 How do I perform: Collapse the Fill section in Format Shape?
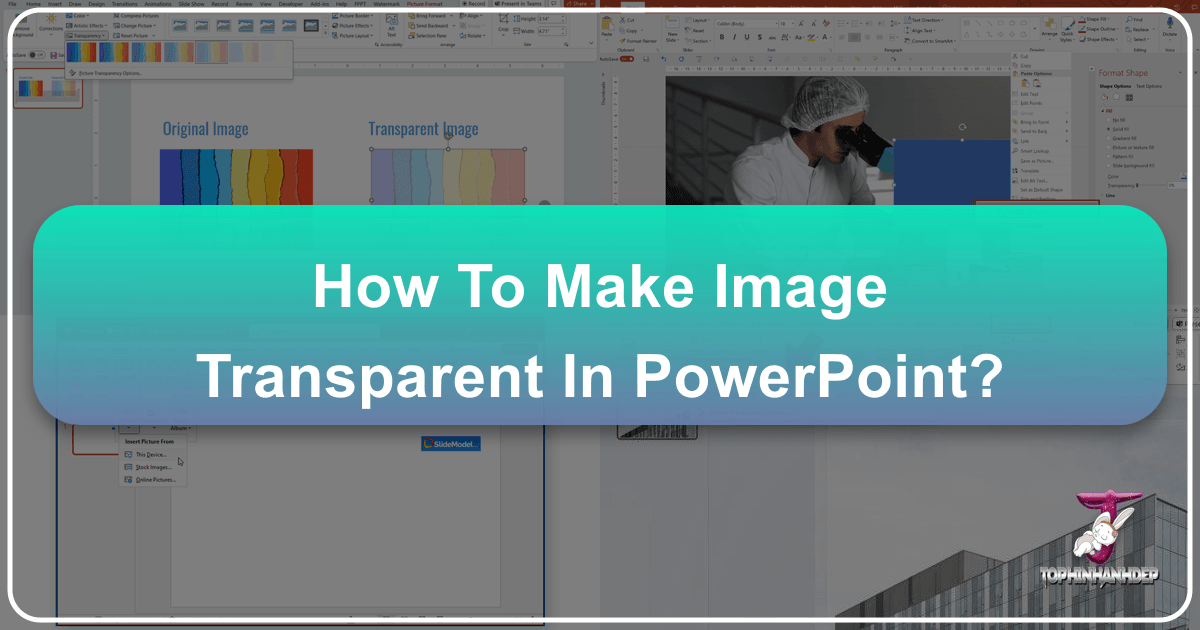(1103, 111)
